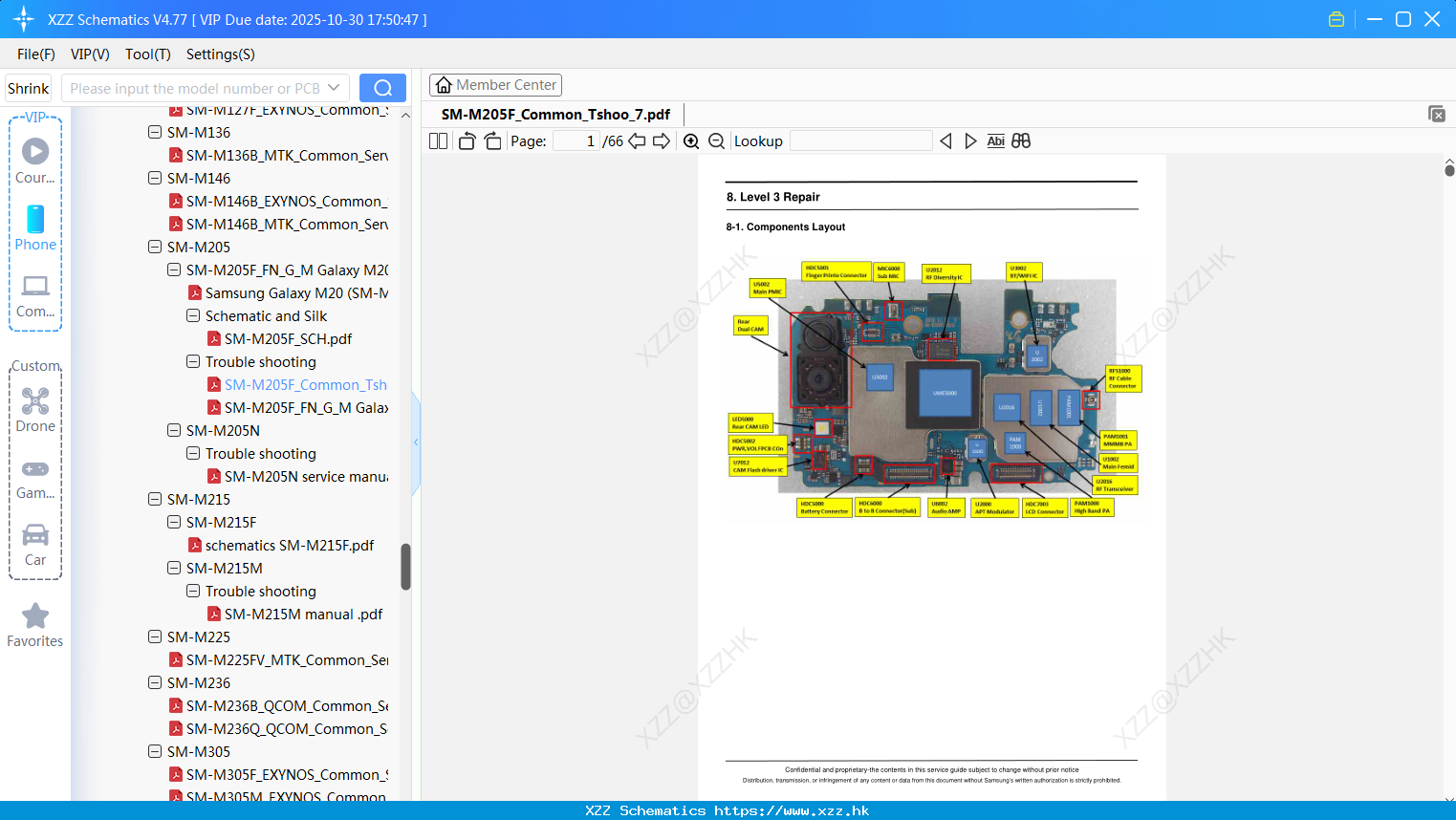Select the Phone category
This screenshot has width=1456, height=820.
(35, 227)
